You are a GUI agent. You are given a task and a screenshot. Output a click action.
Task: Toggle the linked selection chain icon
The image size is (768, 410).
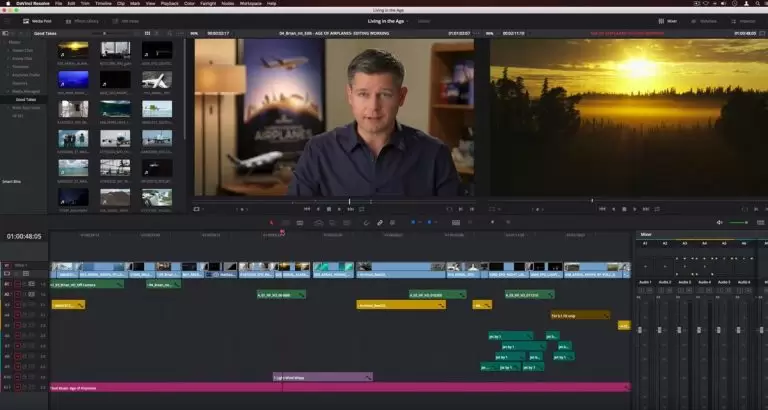[380, 222]
